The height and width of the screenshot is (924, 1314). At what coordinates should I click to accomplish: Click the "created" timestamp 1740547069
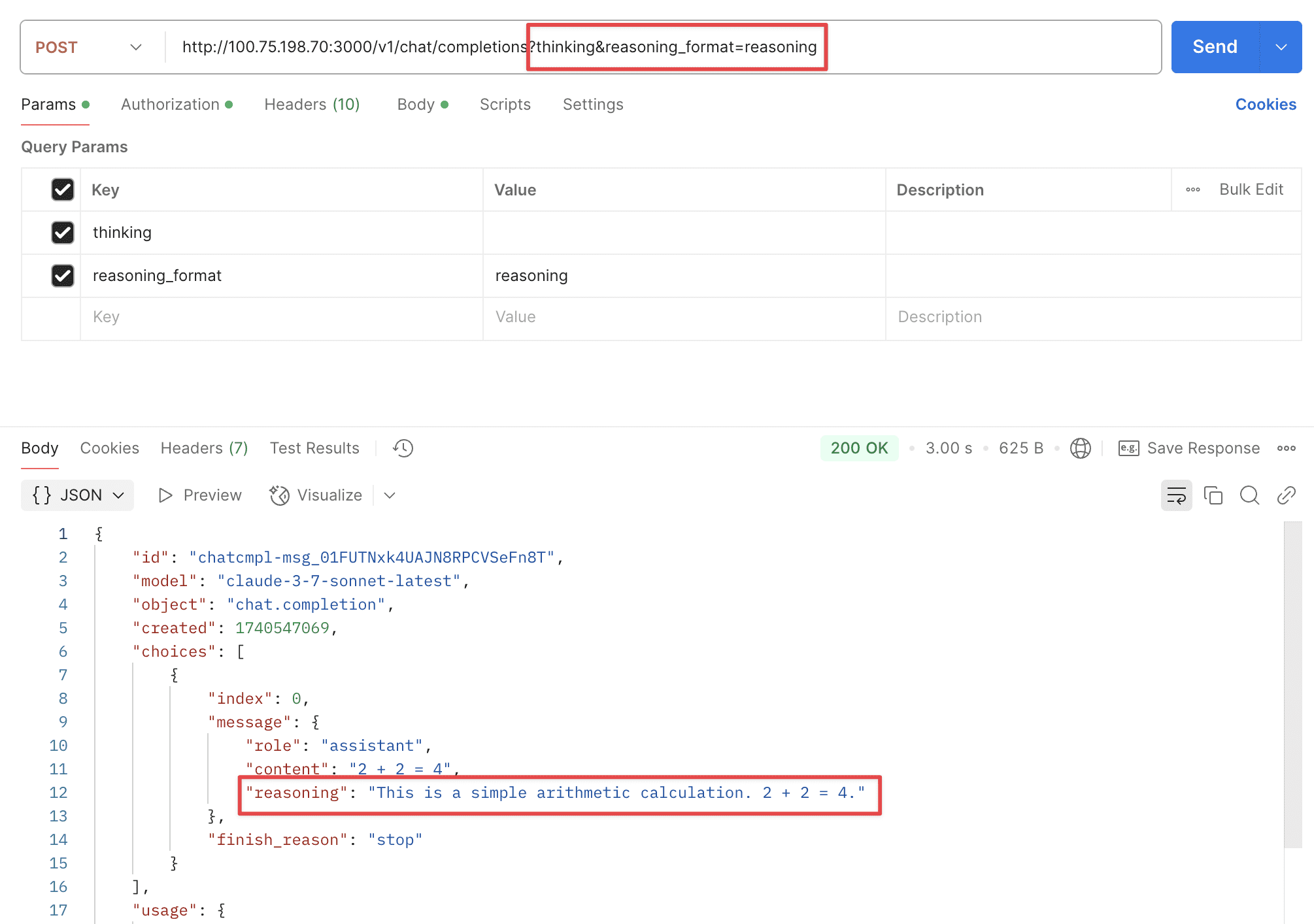point(282,628)
